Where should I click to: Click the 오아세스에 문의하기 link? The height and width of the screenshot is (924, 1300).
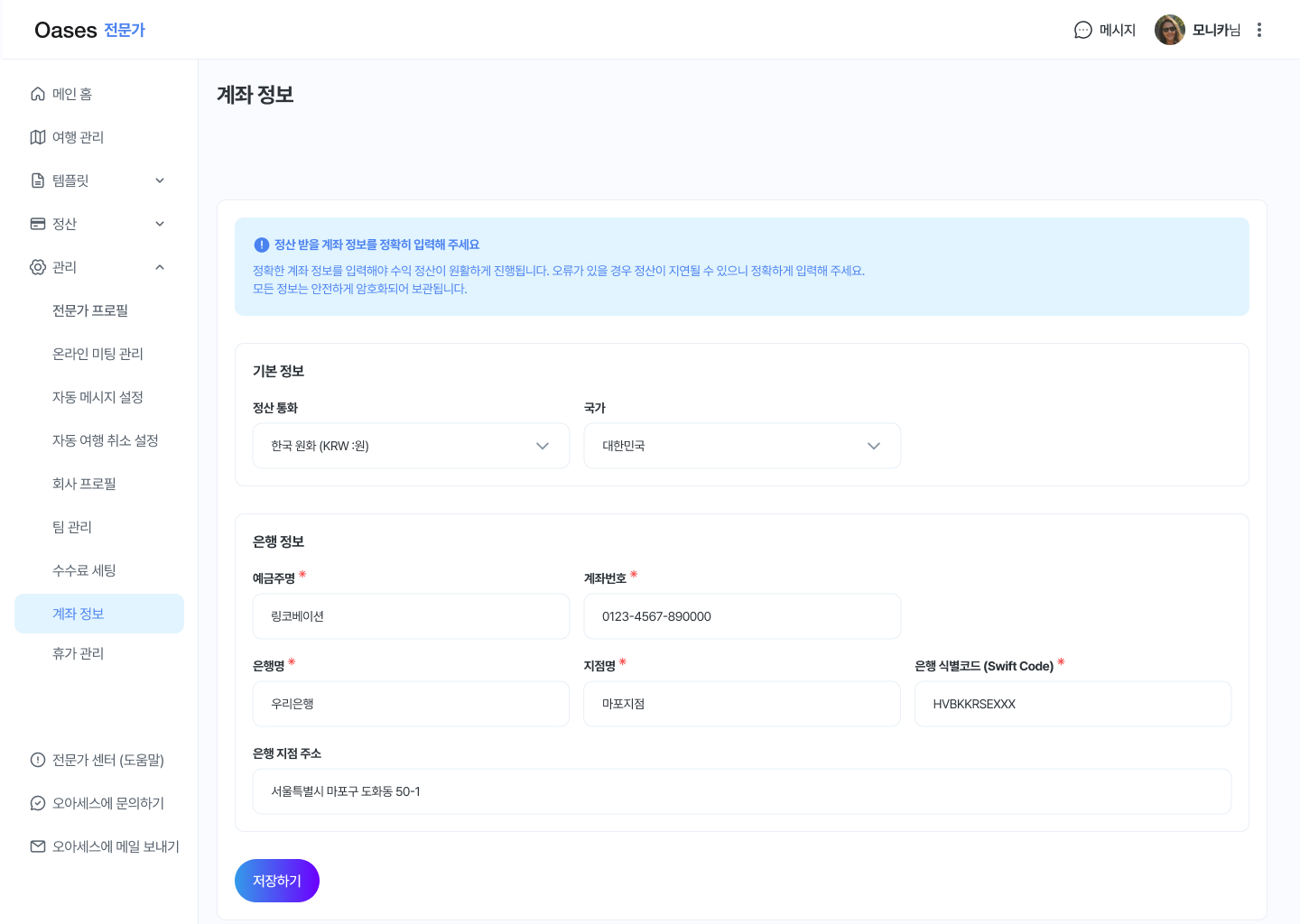(107, 803)
